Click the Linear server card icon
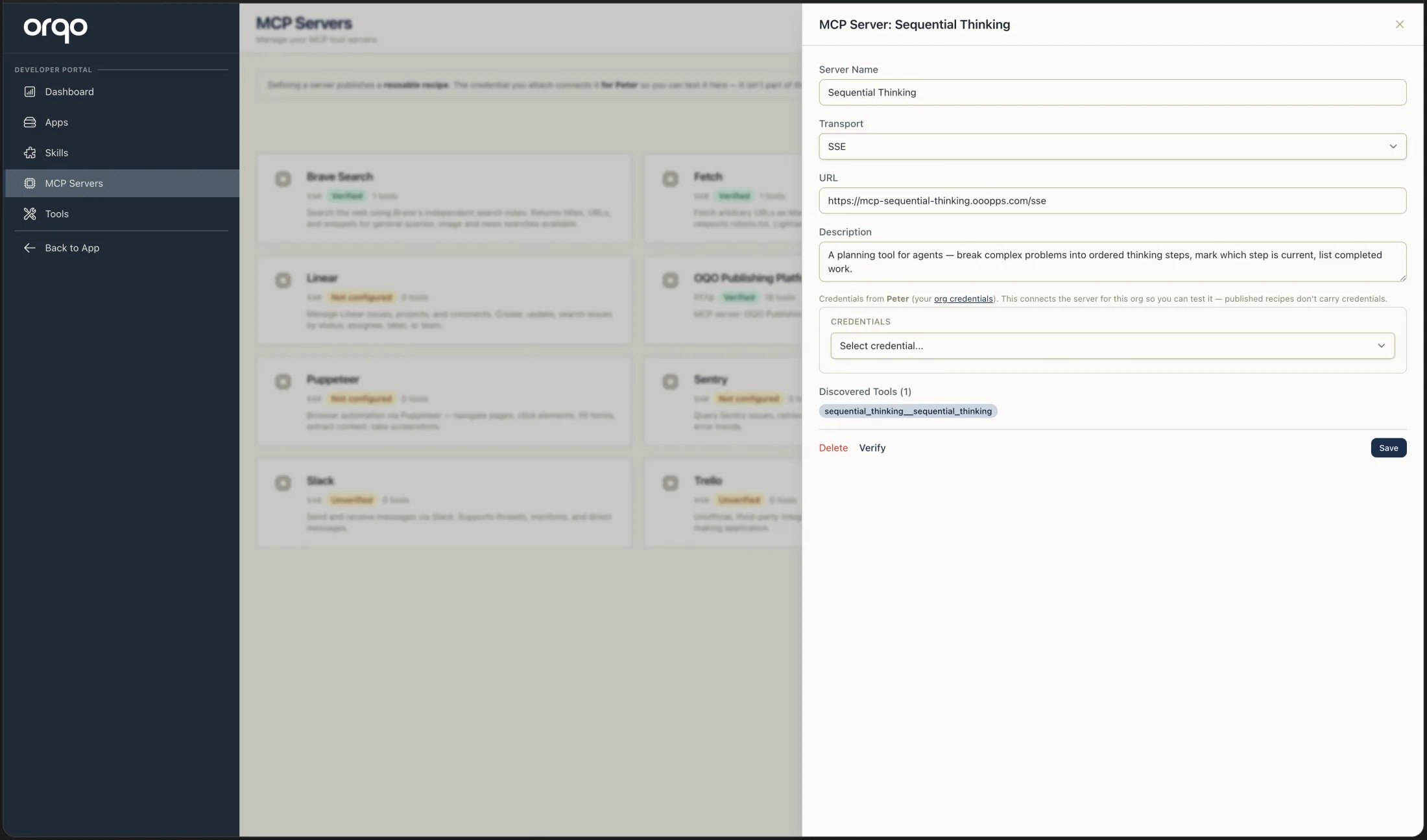The image size is (1427, 840). click(x=283, y=280)
